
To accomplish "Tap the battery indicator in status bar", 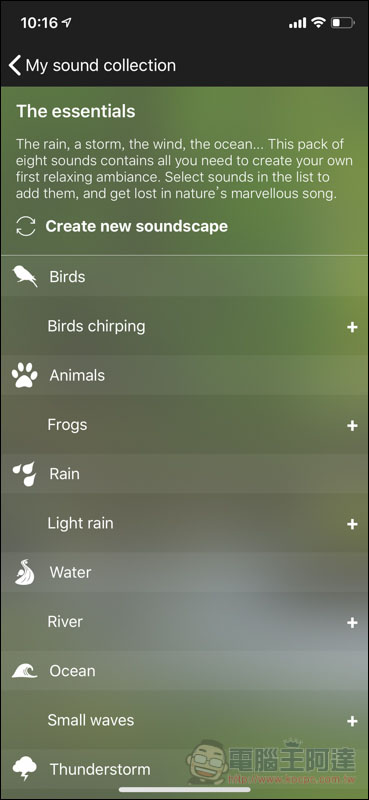I will tap(342, 22).
